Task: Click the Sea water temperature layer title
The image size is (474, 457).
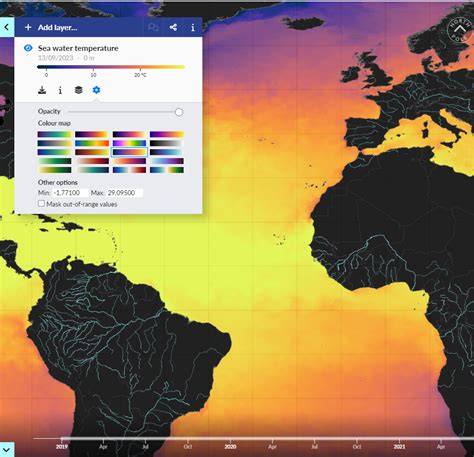Action: click(78, 48)
